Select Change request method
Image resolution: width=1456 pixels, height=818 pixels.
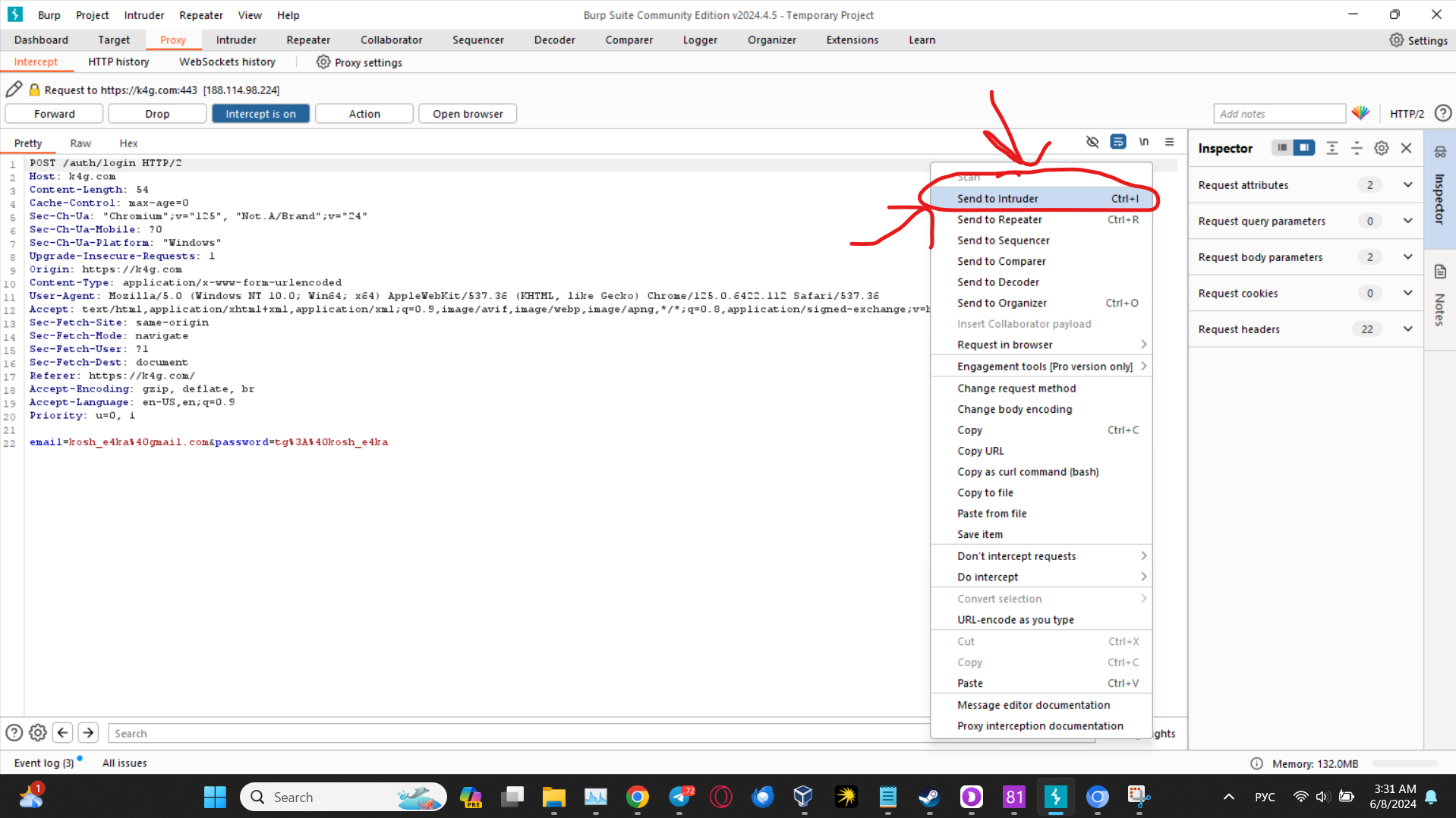coord(1042,389)
